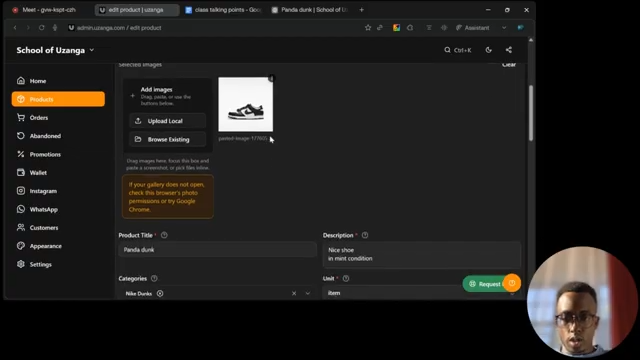
Task: Click the Description help icon
Action: click(x=365, y=235)
